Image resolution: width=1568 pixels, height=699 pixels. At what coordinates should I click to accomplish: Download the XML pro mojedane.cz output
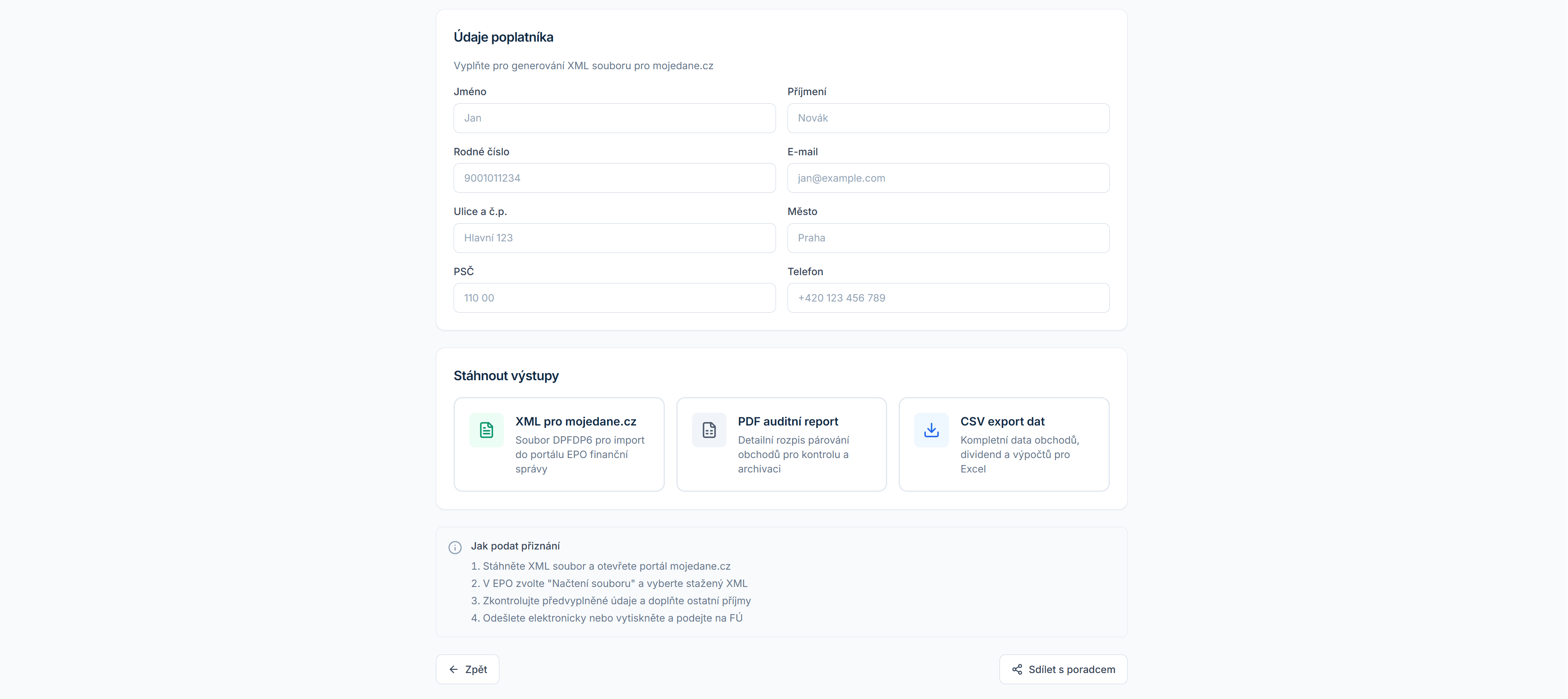pyautogui.click(x=559, y=444)
